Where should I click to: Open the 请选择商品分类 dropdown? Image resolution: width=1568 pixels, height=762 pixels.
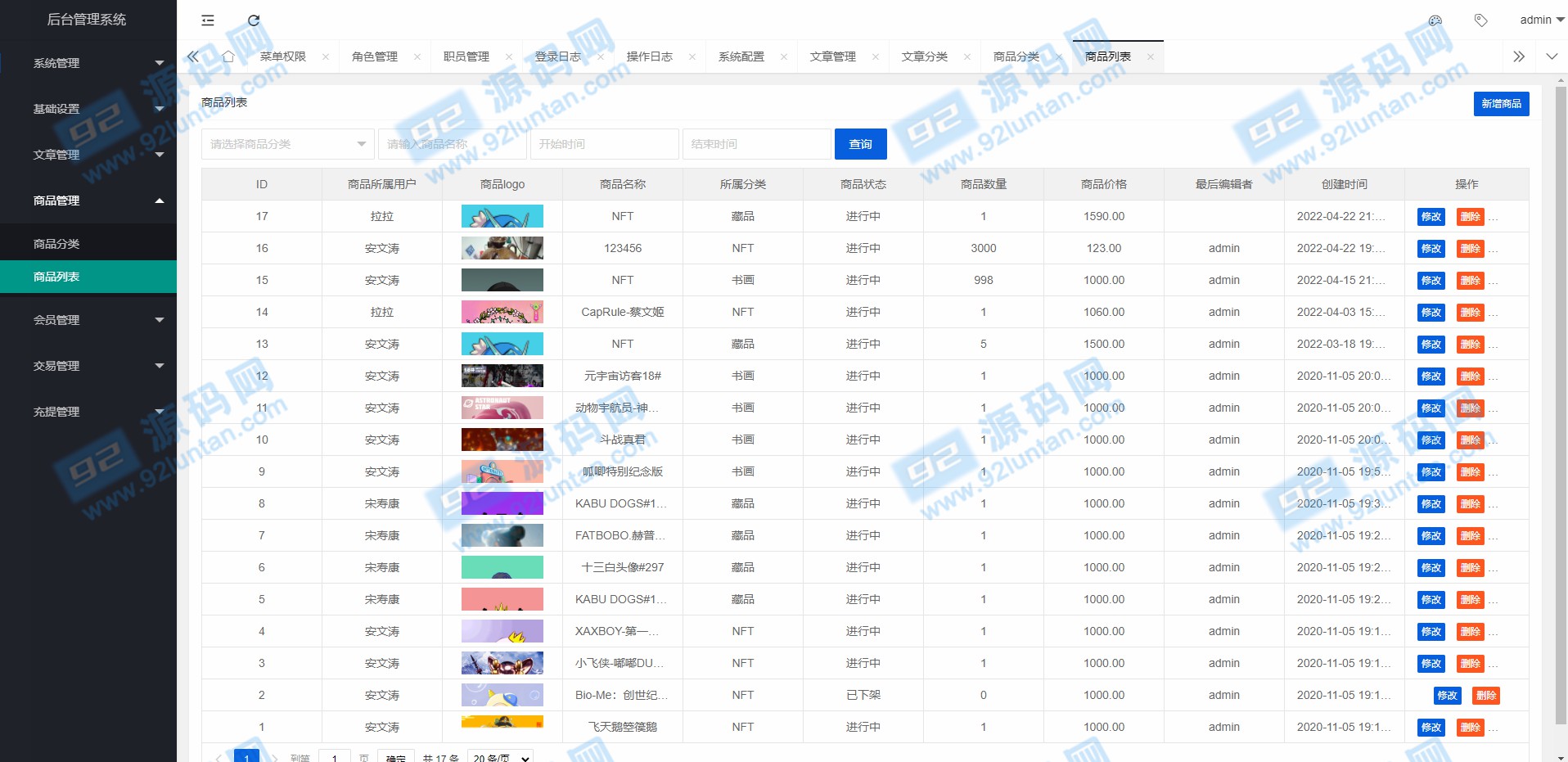click(x=288, y=144)
